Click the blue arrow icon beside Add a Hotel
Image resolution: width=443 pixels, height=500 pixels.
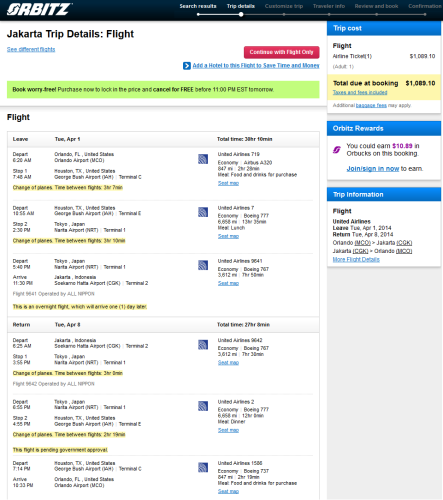(187, 66)
